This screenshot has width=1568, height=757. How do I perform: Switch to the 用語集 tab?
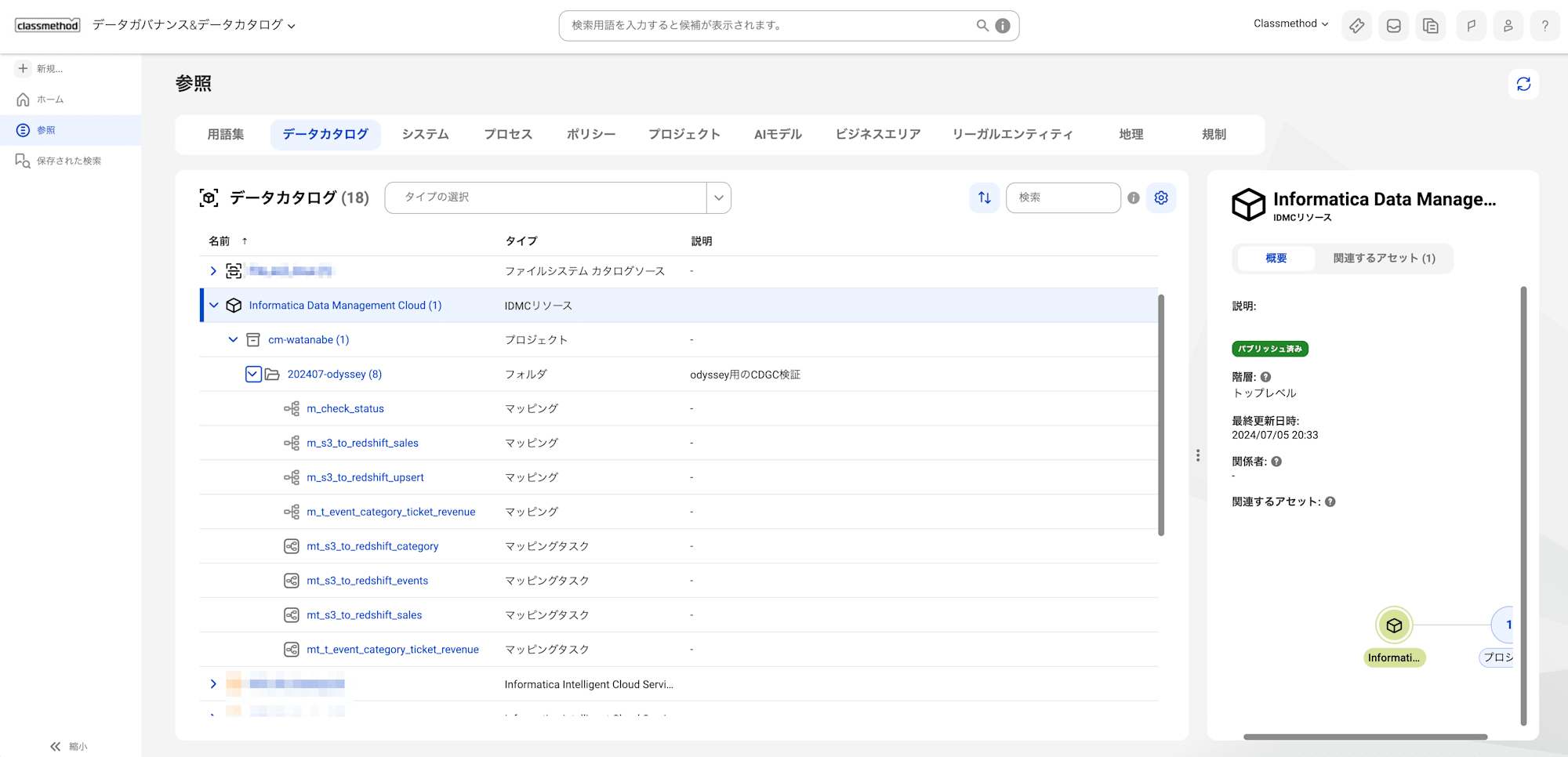pyautogui.click(x=226, y=135)
